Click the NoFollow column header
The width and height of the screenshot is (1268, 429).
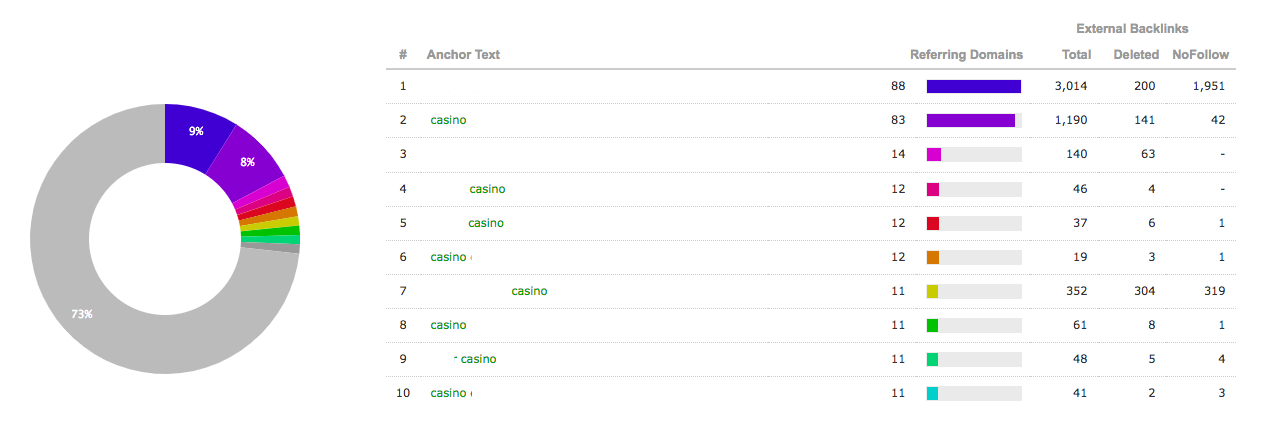tap(1201, 55)
